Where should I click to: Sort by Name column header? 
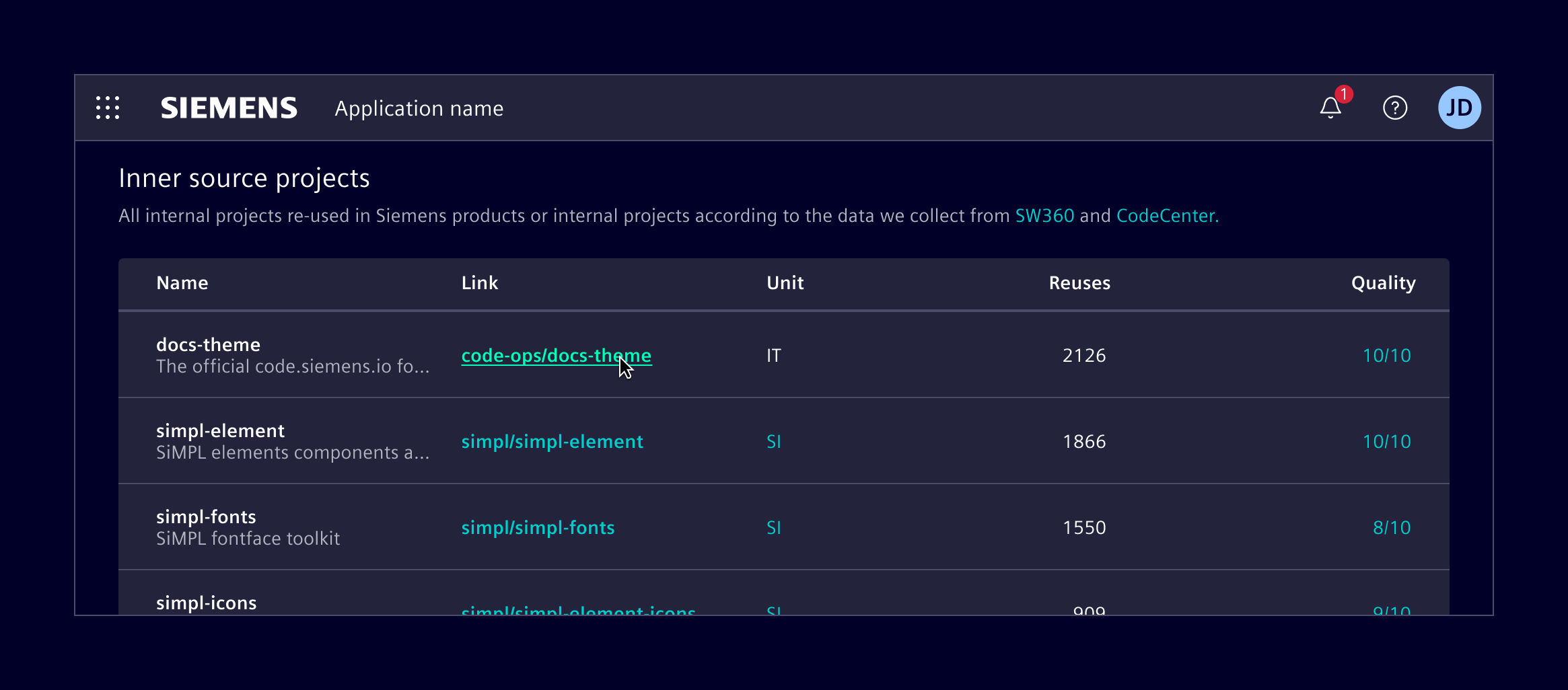click(182, 283)
